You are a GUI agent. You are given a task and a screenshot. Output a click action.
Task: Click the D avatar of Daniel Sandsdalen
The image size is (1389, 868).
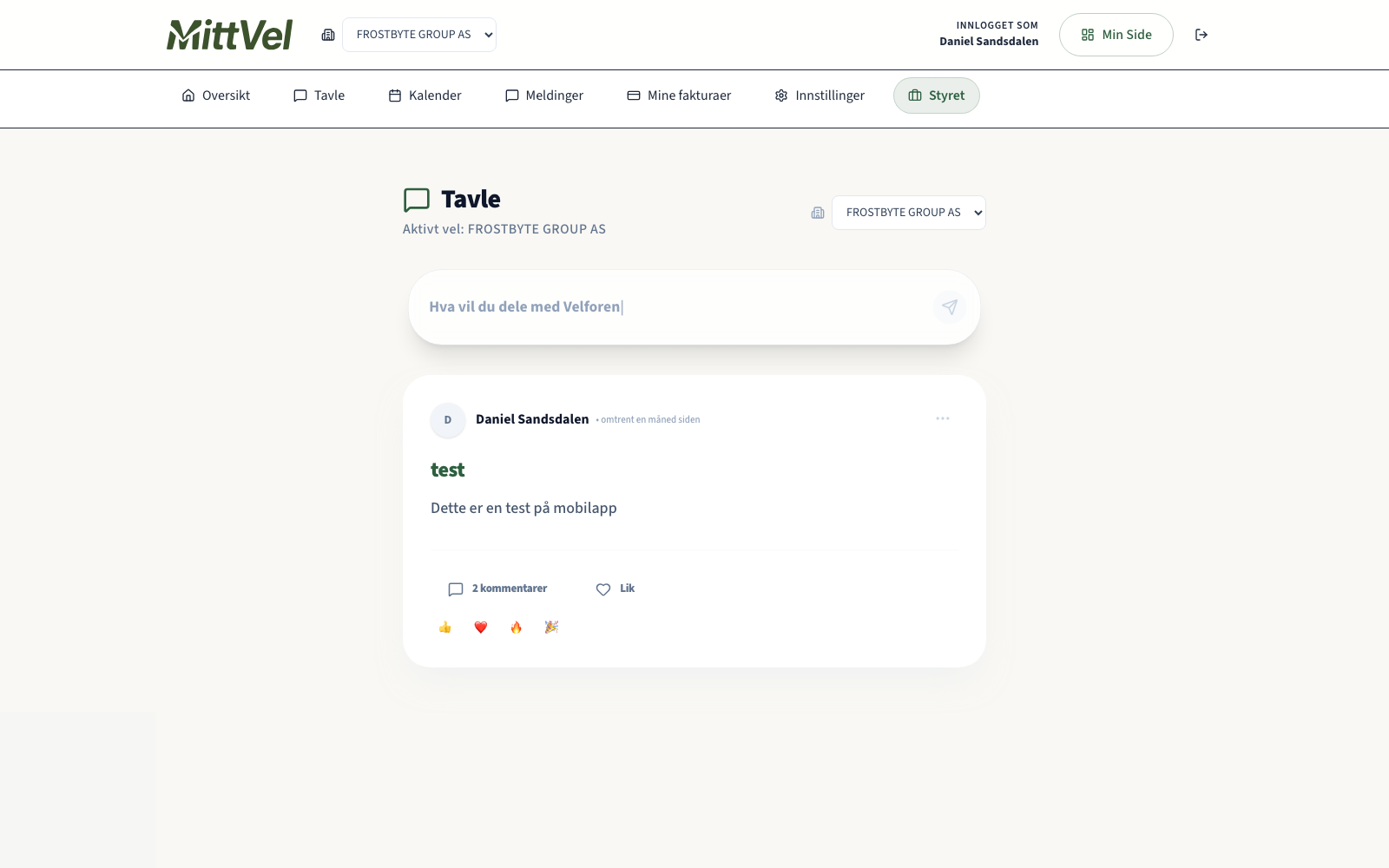[448, 420]
